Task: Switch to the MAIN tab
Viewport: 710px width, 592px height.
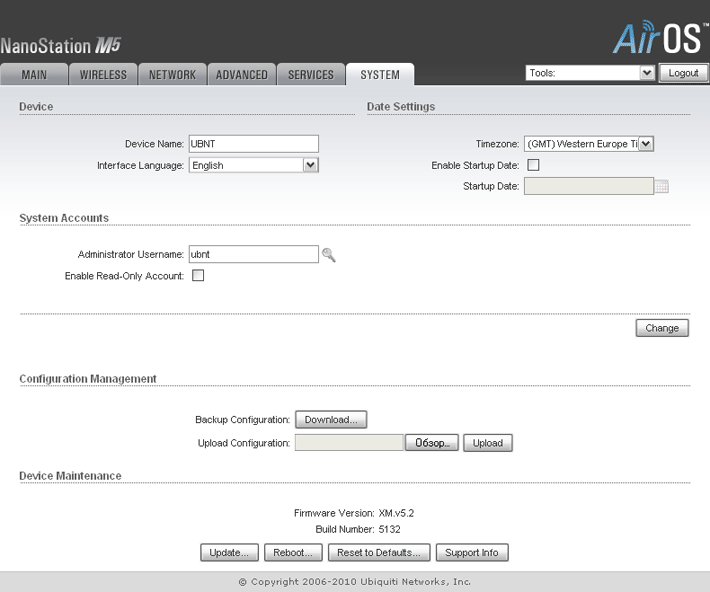Action: (34, 75)
